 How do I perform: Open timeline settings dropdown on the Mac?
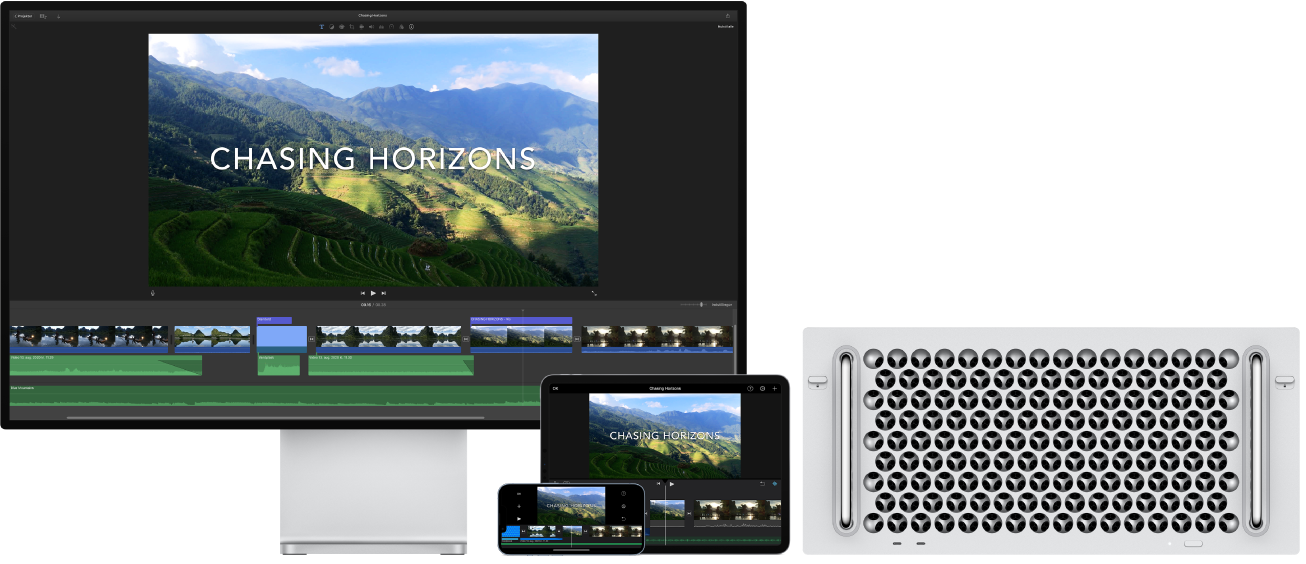coord(722,304)
